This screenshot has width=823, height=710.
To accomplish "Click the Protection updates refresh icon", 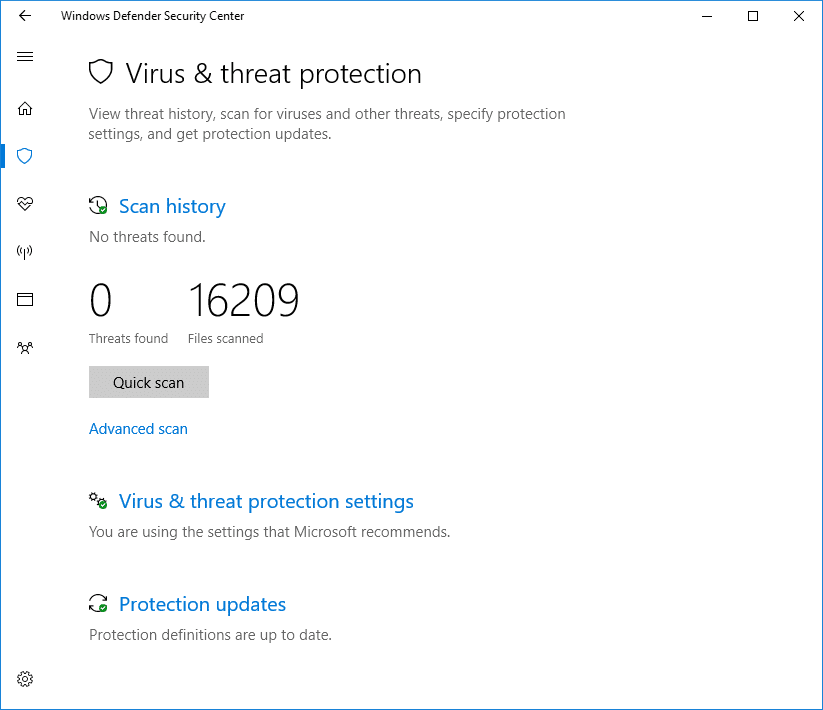I will (98, 603).
